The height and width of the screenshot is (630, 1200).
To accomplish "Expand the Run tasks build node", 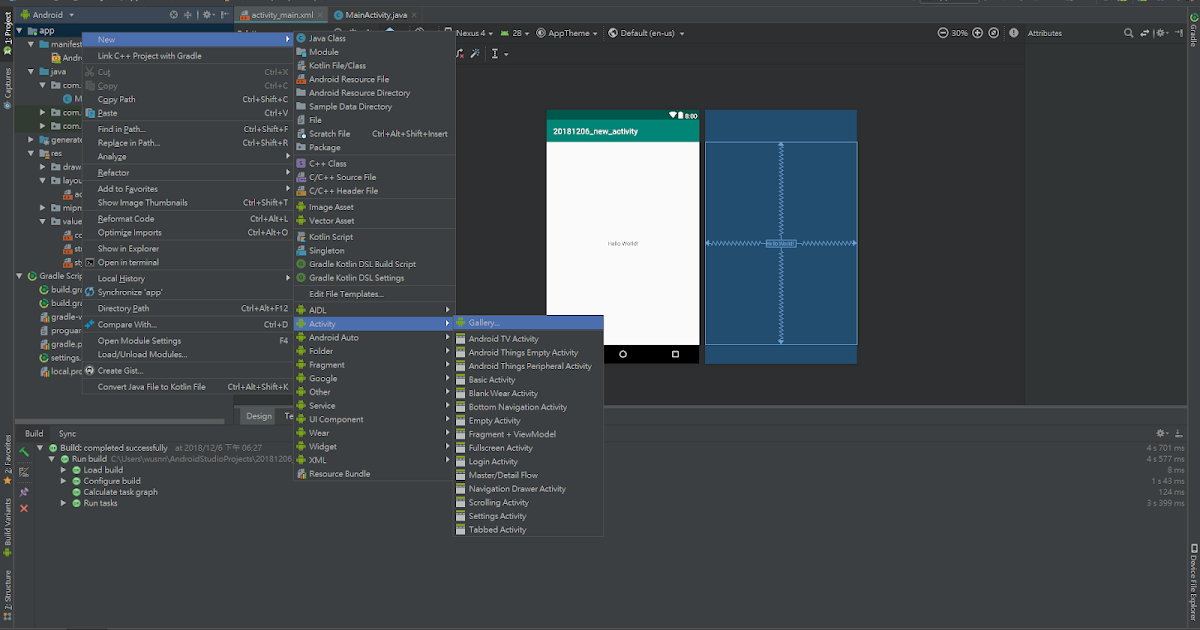I will [62, 503].
